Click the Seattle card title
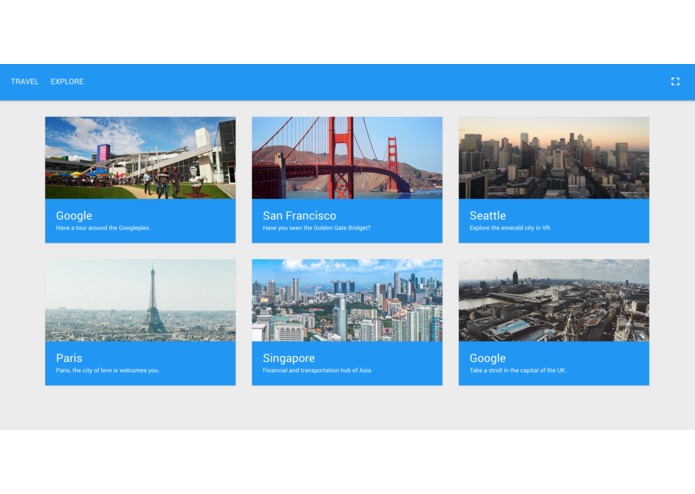This screenshot has width=695, height=494. [x=488, y=216]
